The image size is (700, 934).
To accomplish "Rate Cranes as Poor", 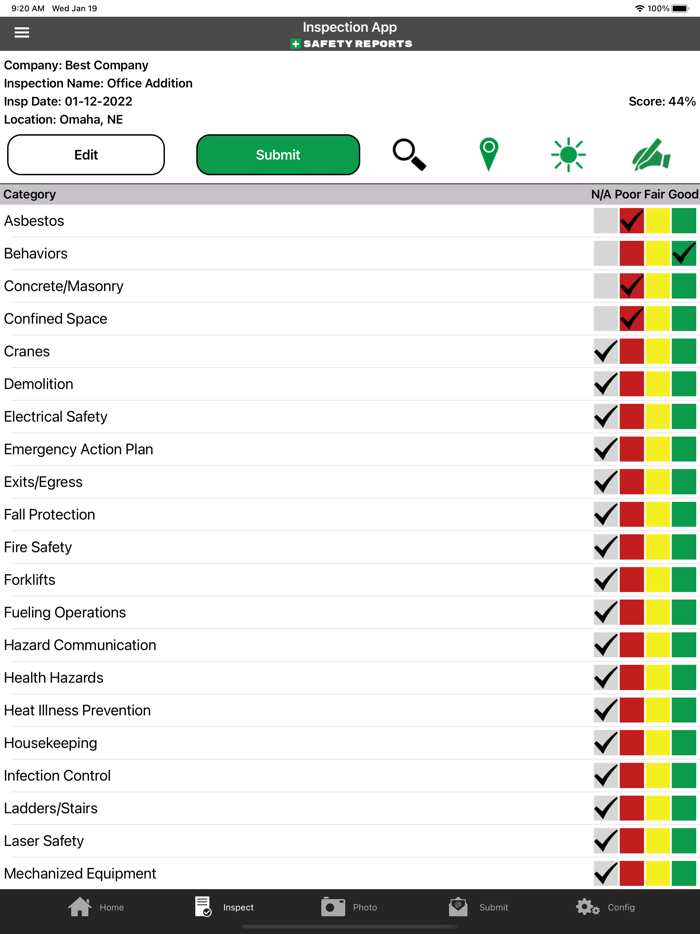I will [631, 351].
